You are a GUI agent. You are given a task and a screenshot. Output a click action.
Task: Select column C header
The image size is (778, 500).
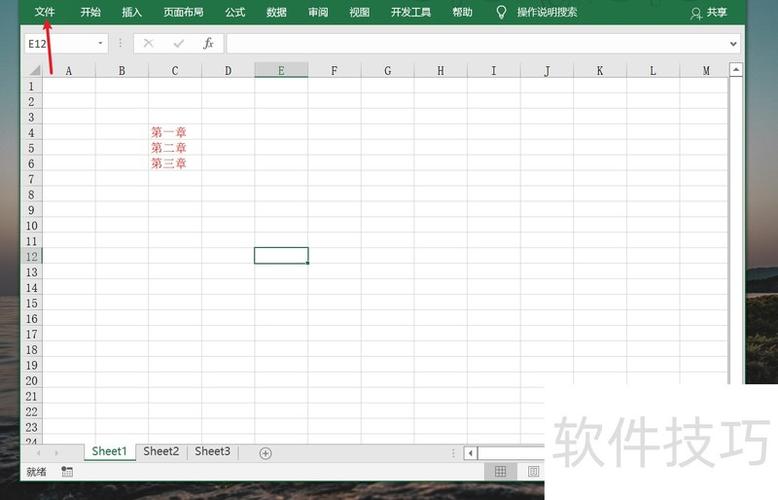(175, 71)
